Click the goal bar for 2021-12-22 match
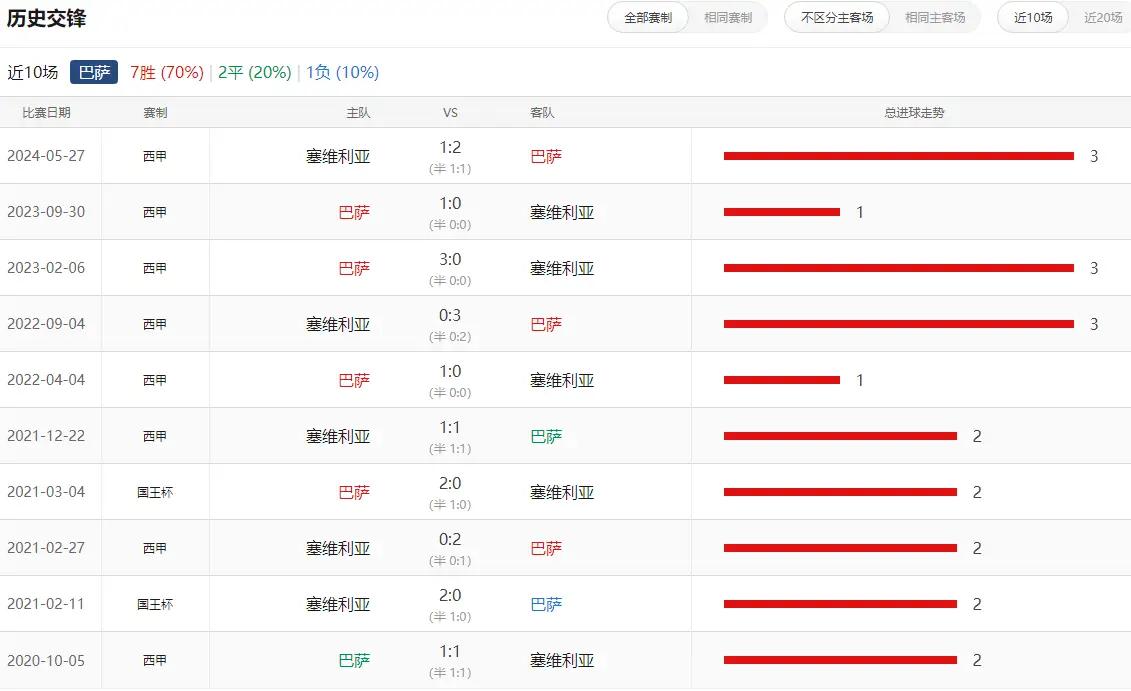The image size is (1131, 691). (x=840, y=436)
